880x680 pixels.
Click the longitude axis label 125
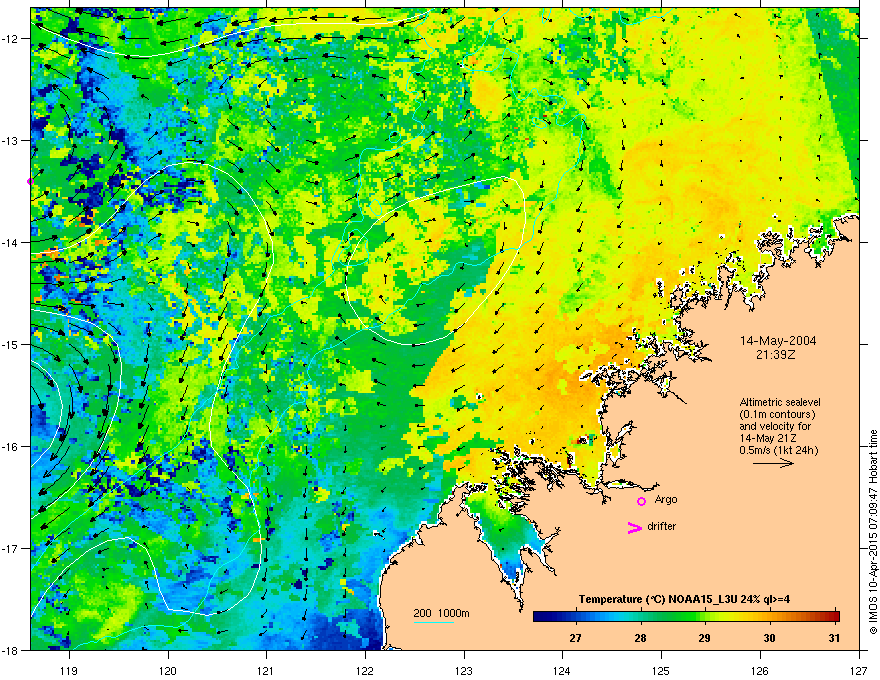point(661,670)
